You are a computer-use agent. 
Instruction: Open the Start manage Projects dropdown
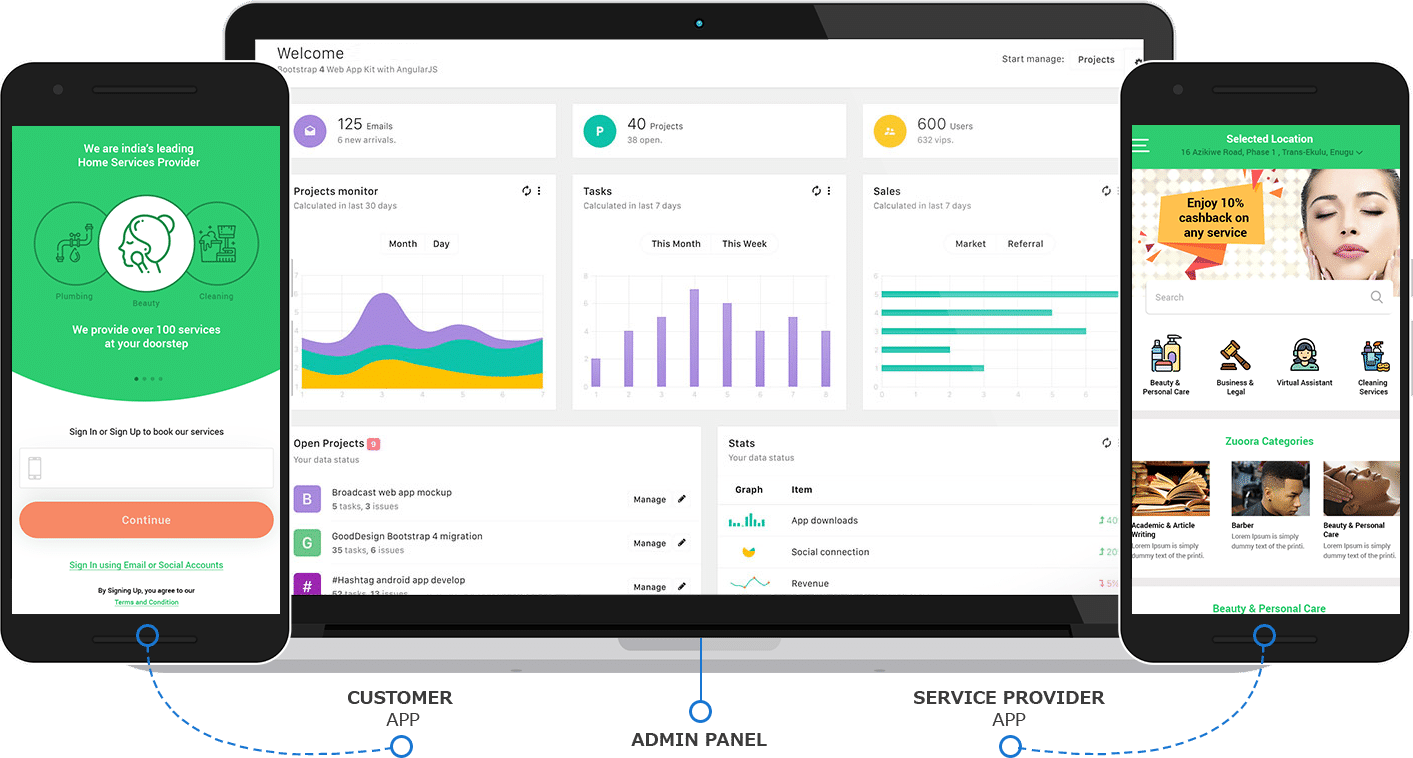pos(1096,60)
